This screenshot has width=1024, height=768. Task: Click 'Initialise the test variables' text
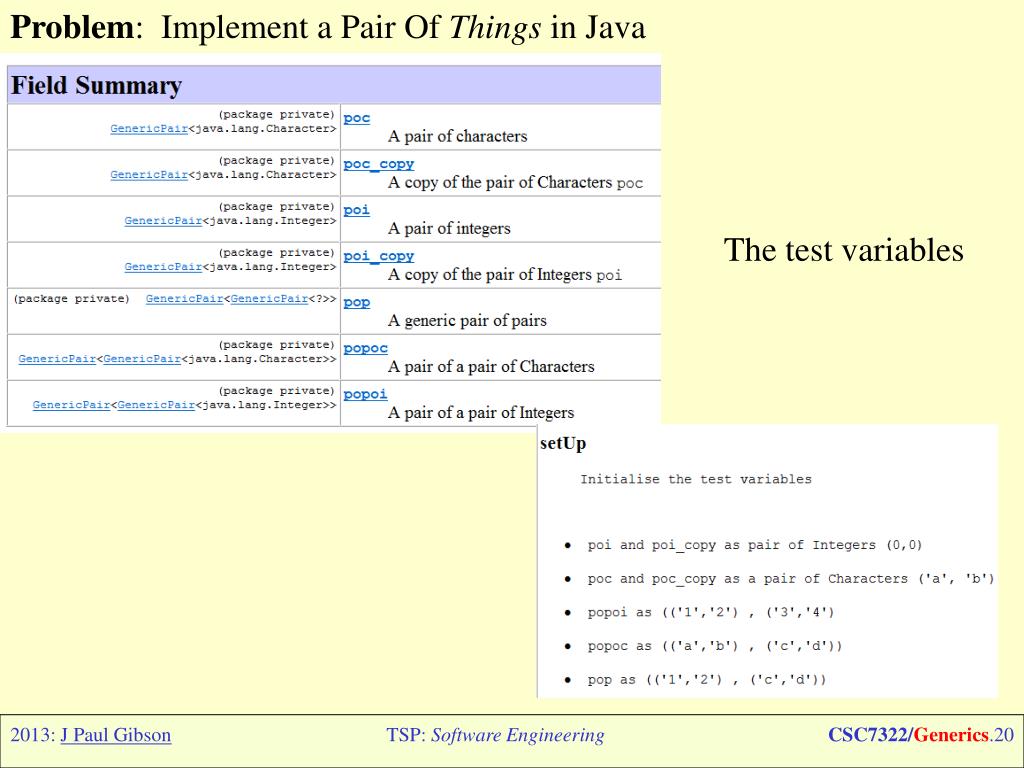pos(696,479)
